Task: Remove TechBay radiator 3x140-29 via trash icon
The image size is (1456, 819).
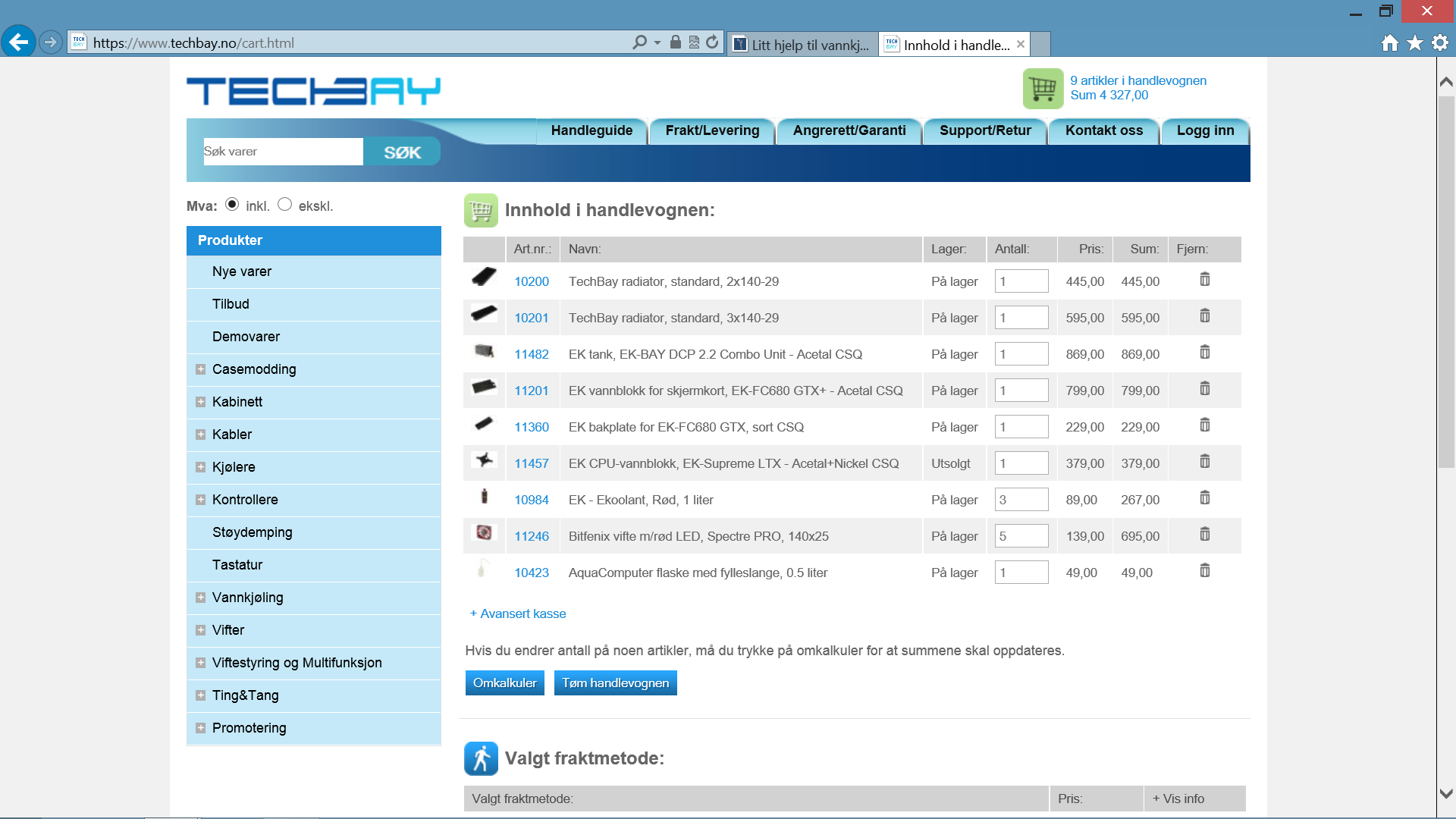Action: click(1205, 316)
